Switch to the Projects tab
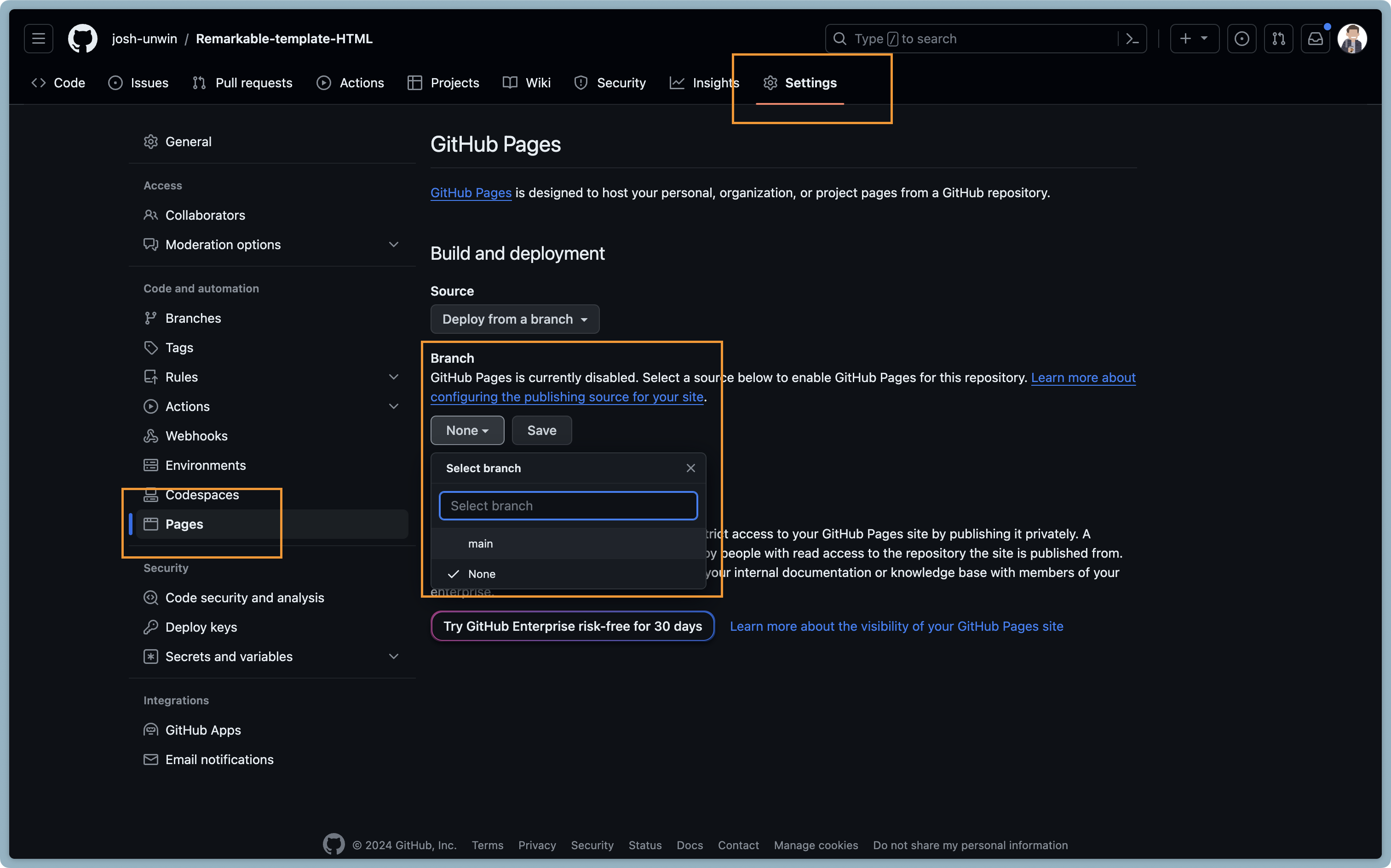Viewport: 1391px width, 868px height. [x=443, y=83]
